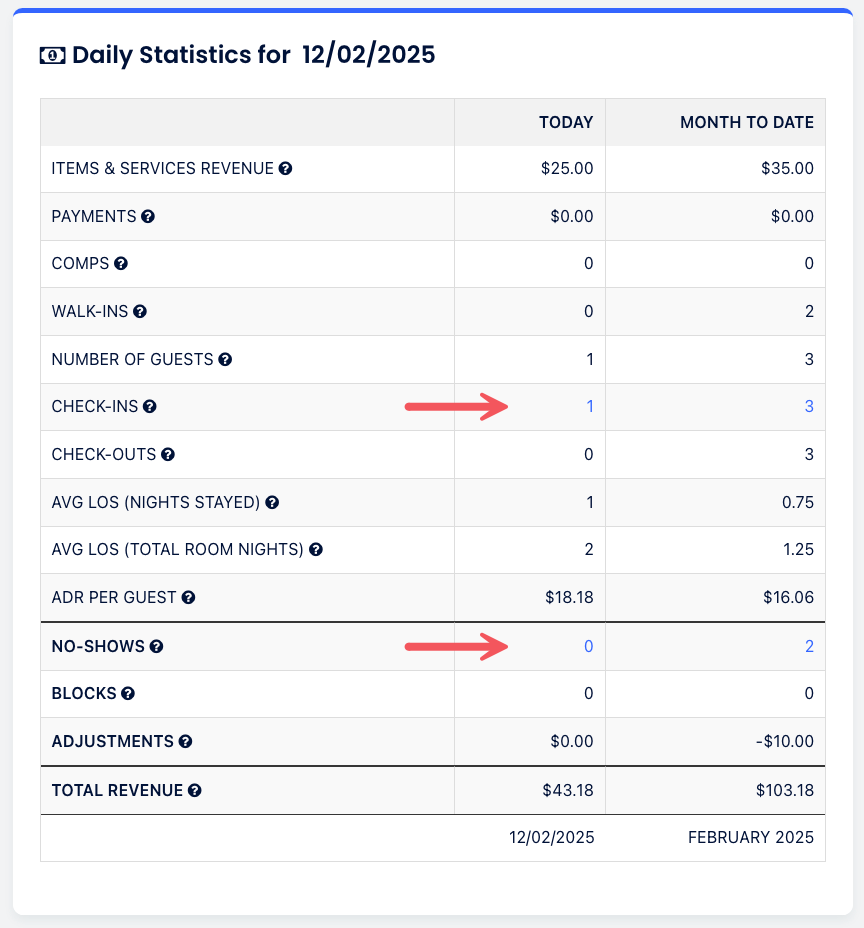Open month-to-date Check-Ins link

point(809,407)
